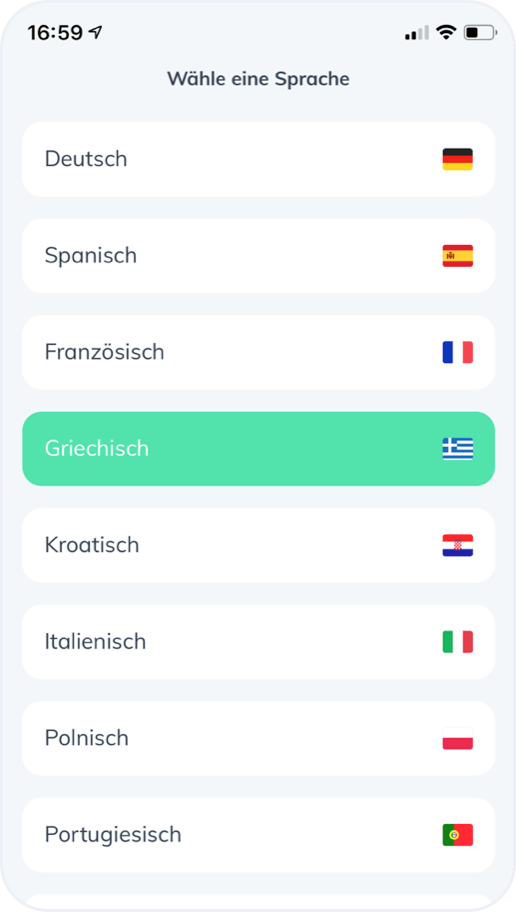
Task: Tap the location arrow beside the clock
Action: pyautogui.click(x=95, y=33)
